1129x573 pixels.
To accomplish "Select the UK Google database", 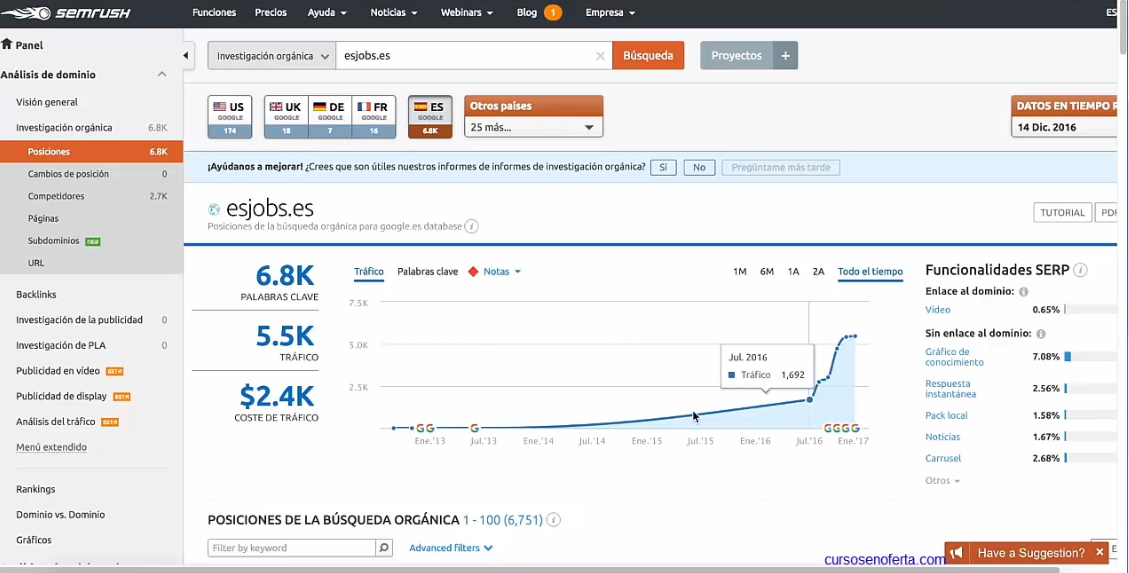I will click(286, 117).
